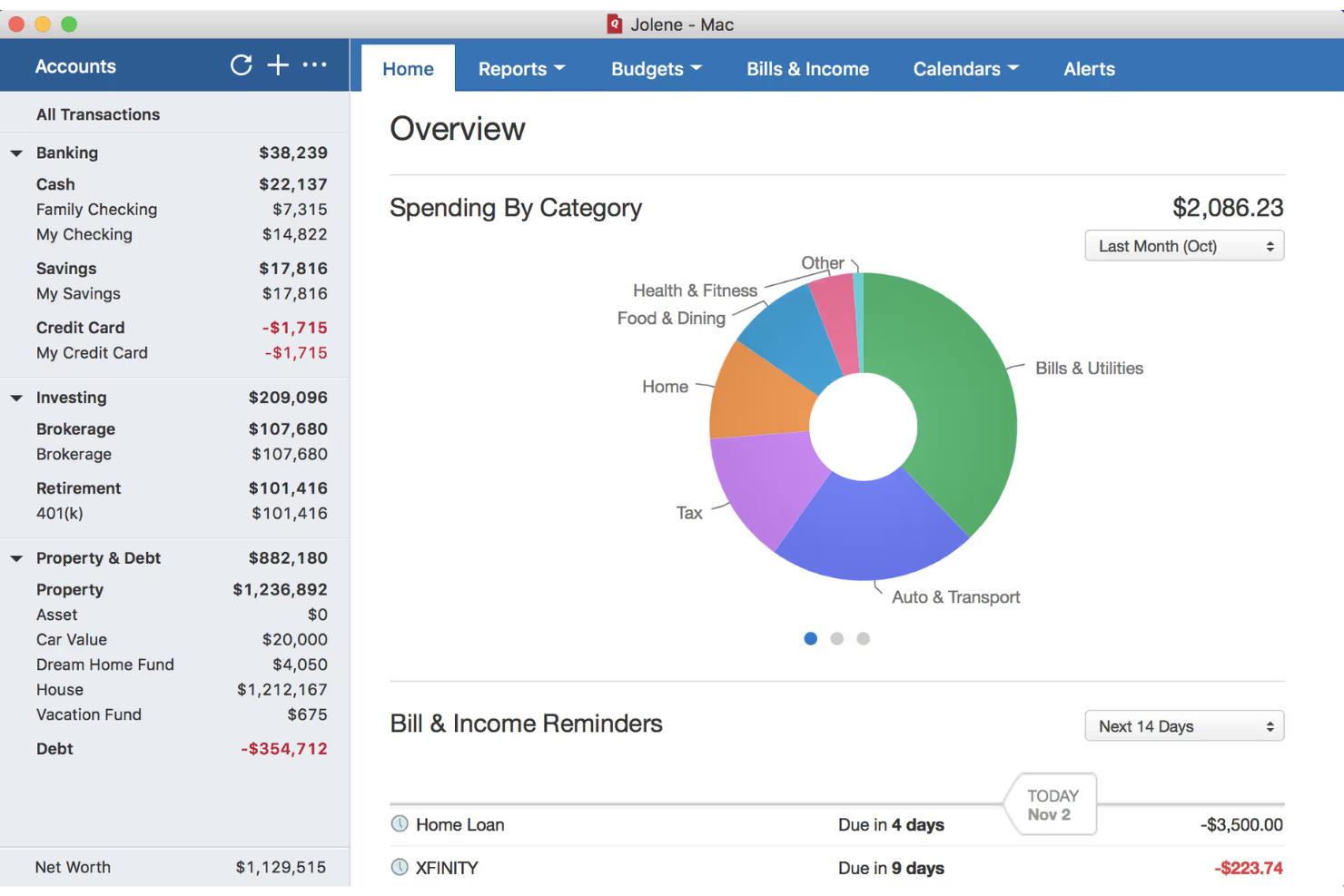Image resolution: width=1344 pixels, height=896 pixels.
Task: Go to Bills & Income
Action: pos(806,68)
